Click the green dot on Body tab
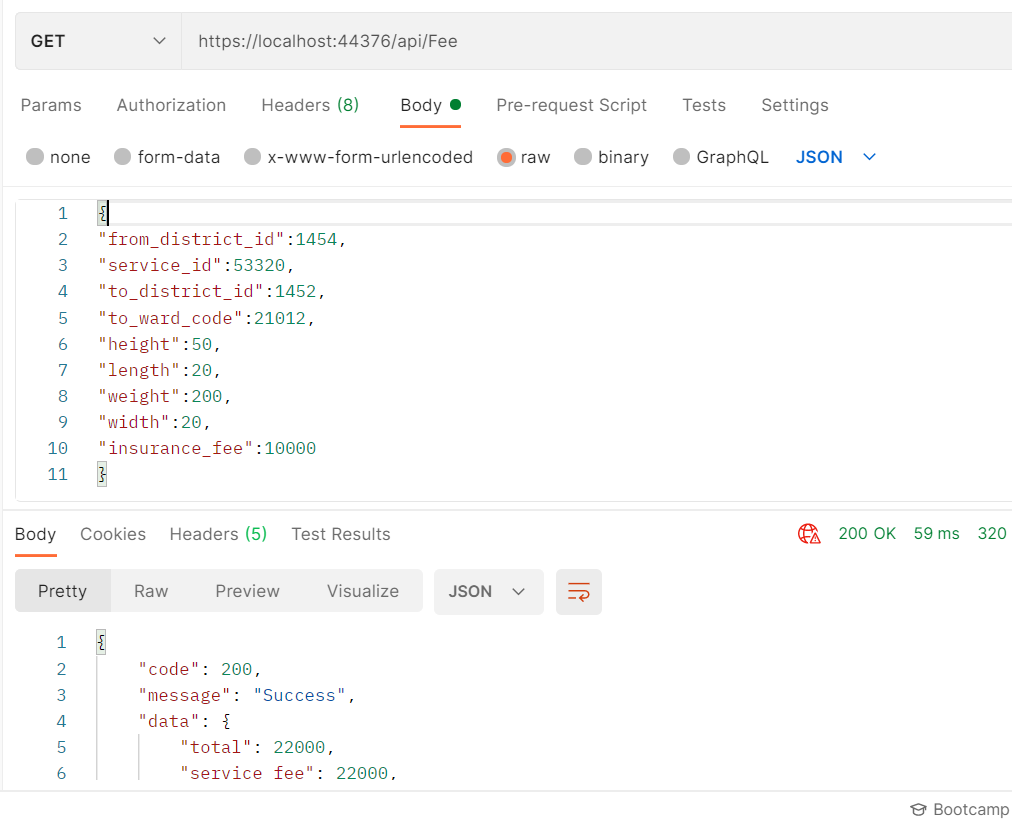 [x=455, y=105]
